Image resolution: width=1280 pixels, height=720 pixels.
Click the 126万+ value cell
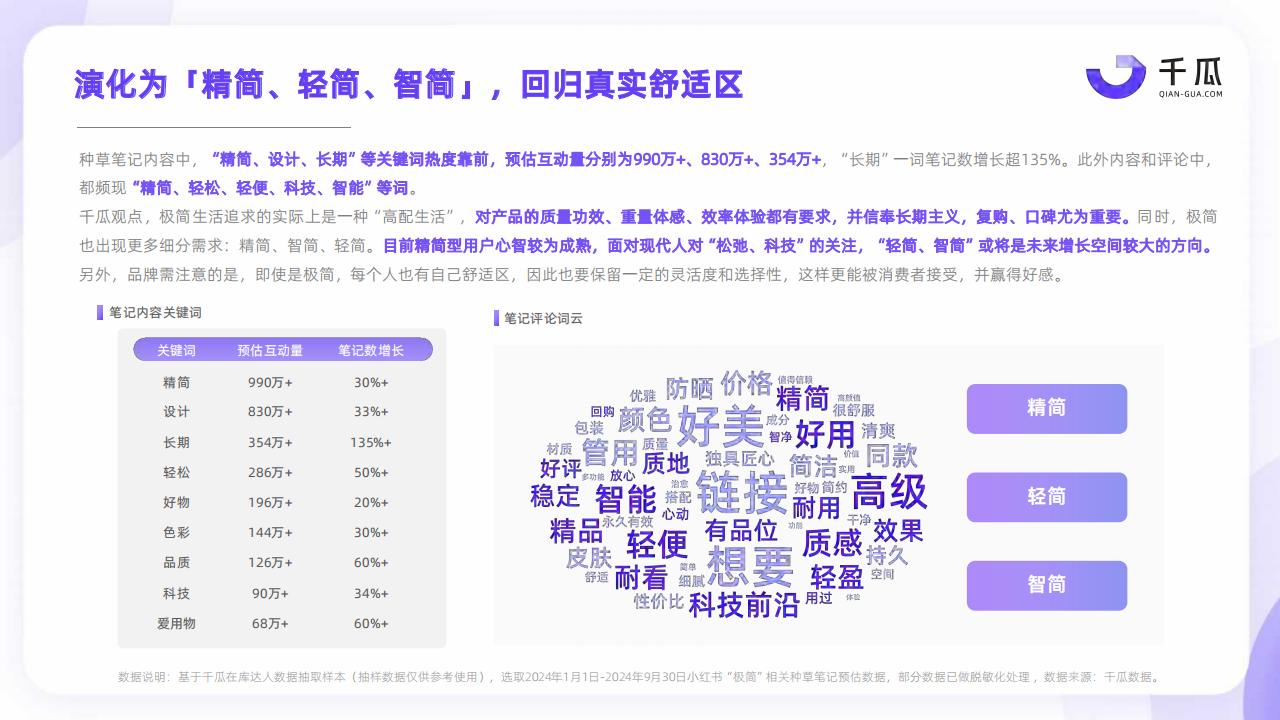click(270, 563)
